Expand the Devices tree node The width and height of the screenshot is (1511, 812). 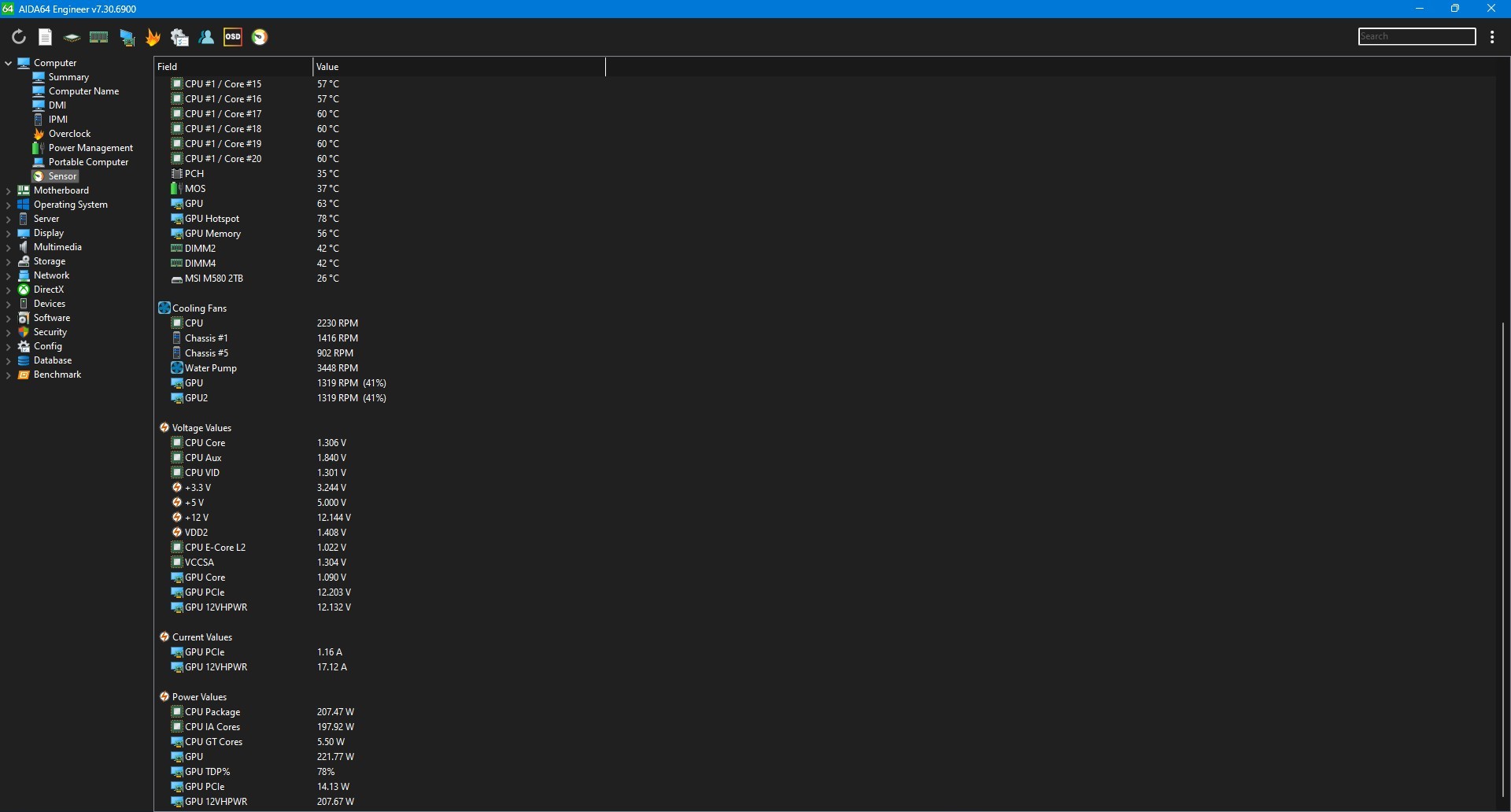(8, 304)
